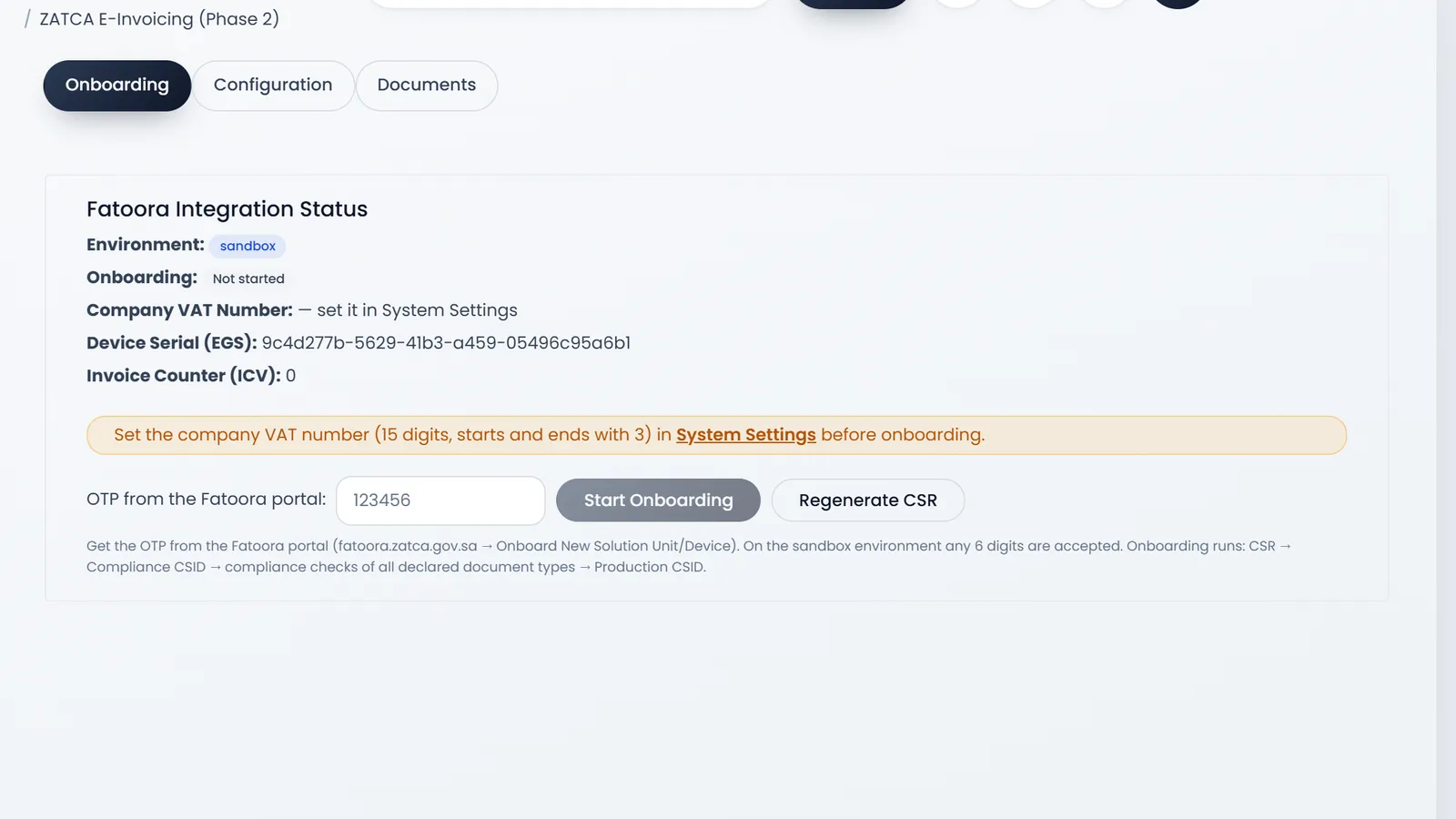Image resolution: width=1456 pixels, height=819 pixels.
Task: Click the sandbox environment badge
Action: pos(248,247)
